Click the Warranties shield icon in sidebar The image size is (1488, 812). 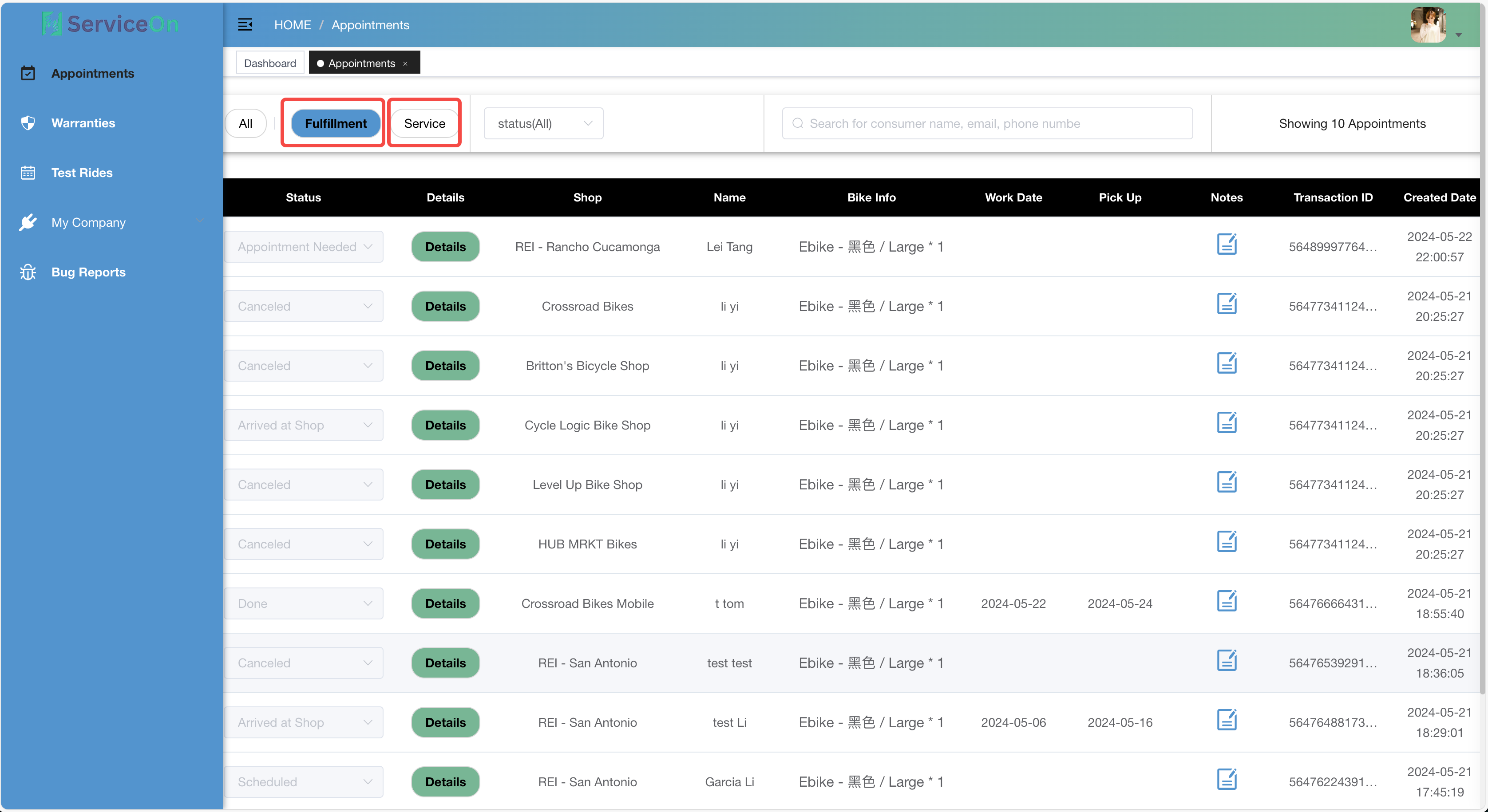(28, 123)
